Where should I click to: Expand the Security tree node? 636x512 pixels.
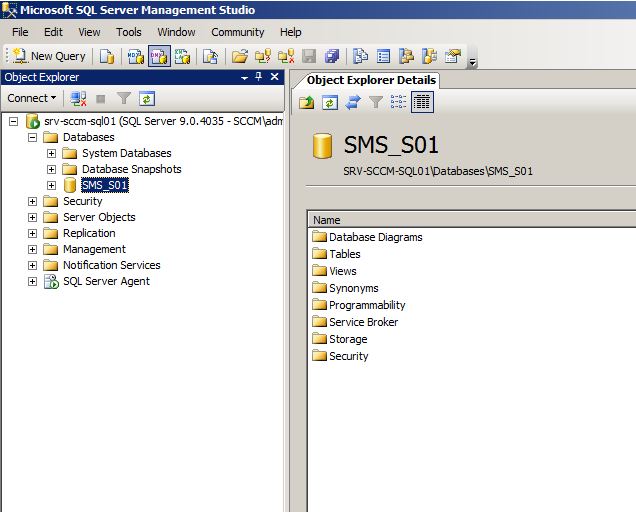[32, 201]
